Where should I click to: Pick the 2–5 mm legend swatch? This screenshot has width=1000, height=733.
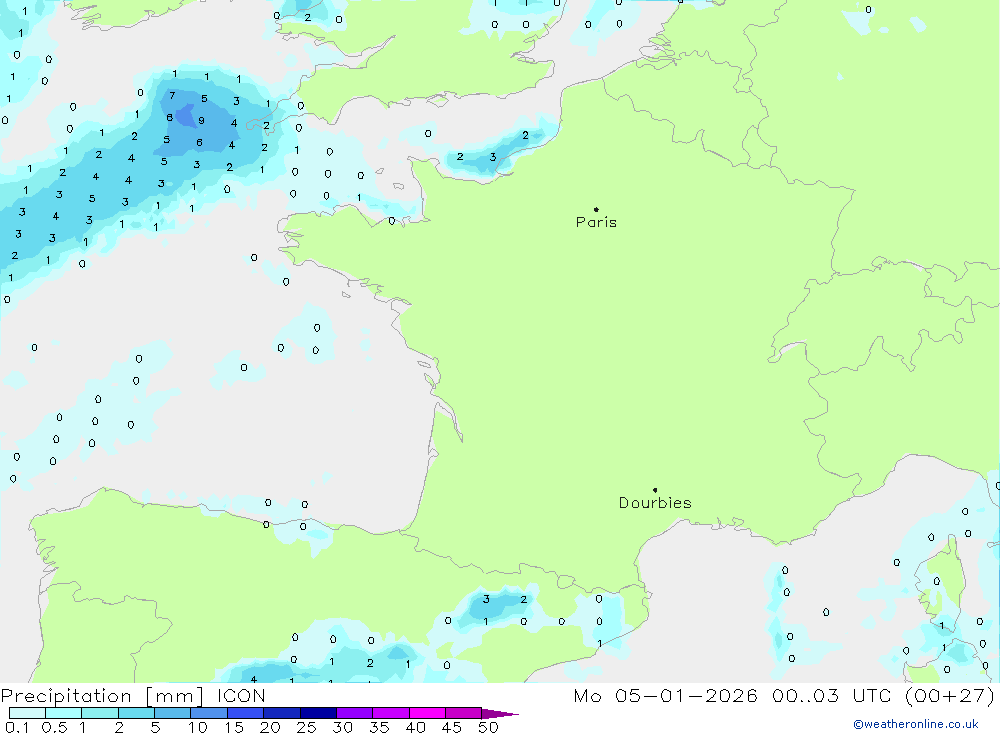(x=136, y=713)
